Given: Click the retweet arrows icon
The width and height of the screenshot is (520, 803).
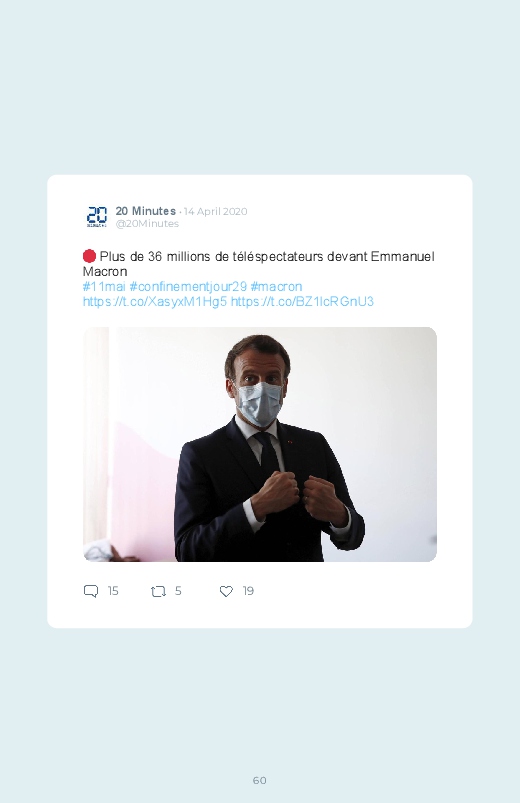Looking at the screenshot, I should [x=158, y=591].
